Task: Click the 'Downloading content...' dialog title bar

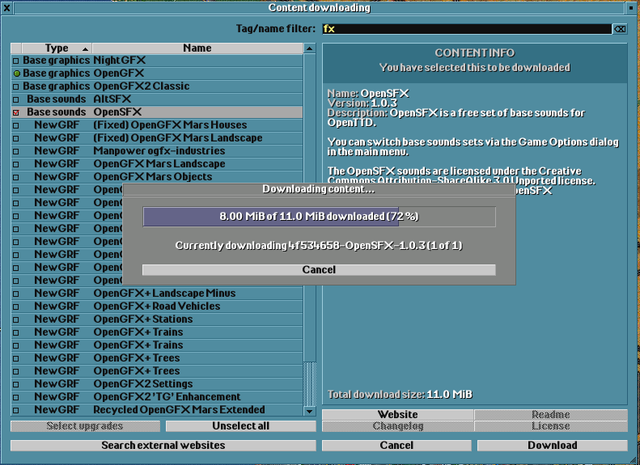Action: [319, 189]
